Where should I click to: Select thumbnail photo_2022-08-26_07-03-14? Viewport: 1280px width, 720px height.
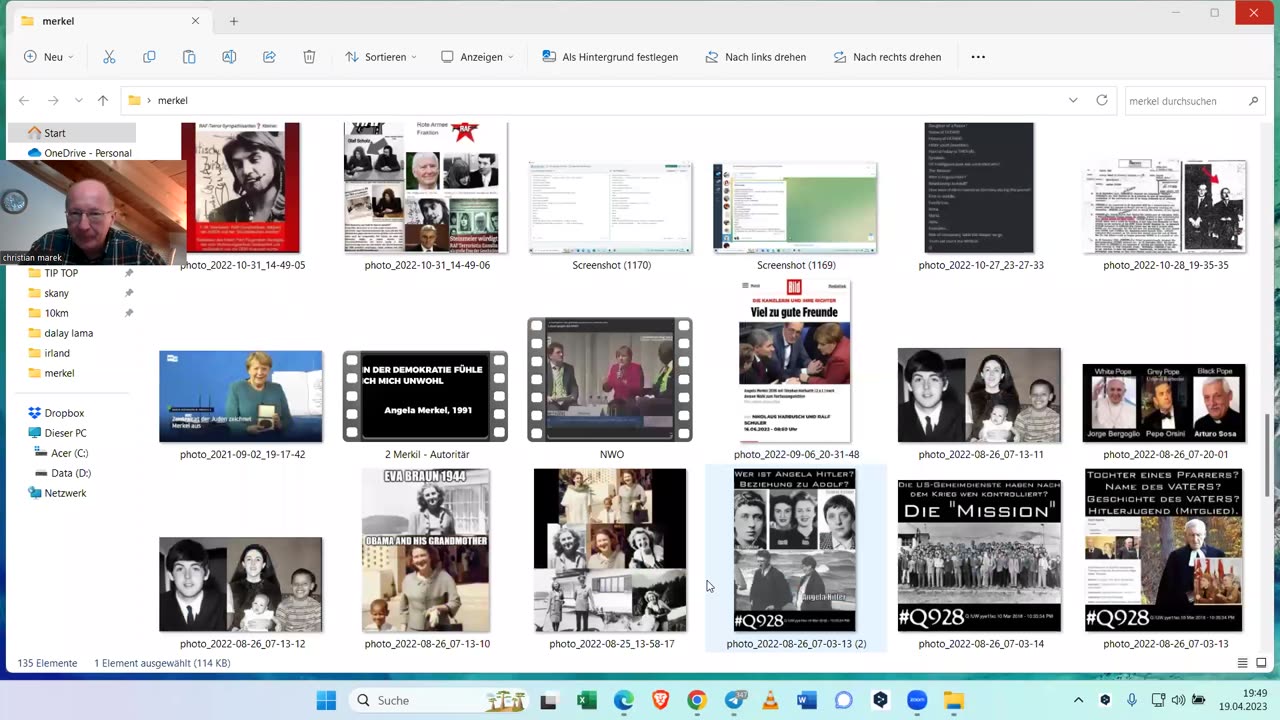click(979, 556)
